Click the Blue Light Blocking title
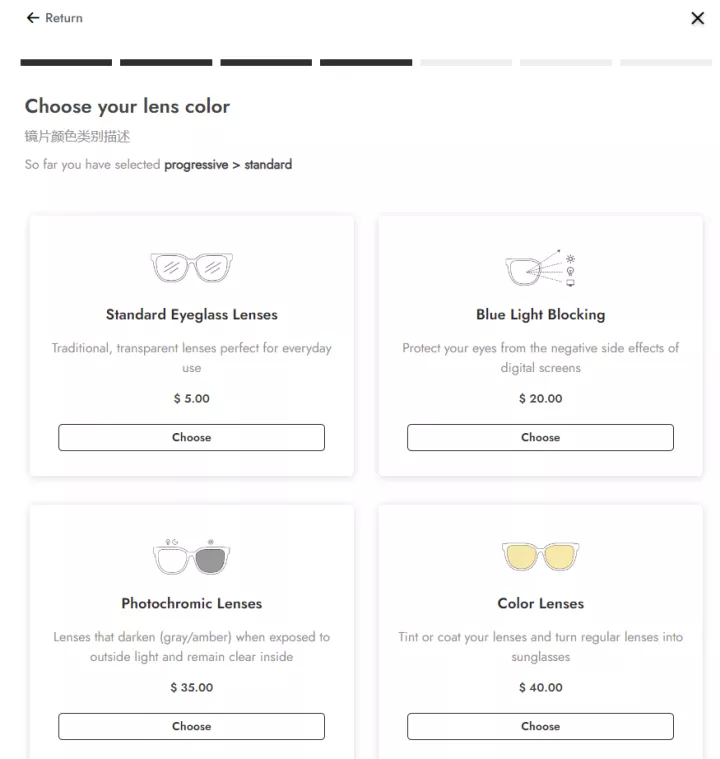Viewport: 720px width, 759px height. pyautogui.click(x=540, y=314)
